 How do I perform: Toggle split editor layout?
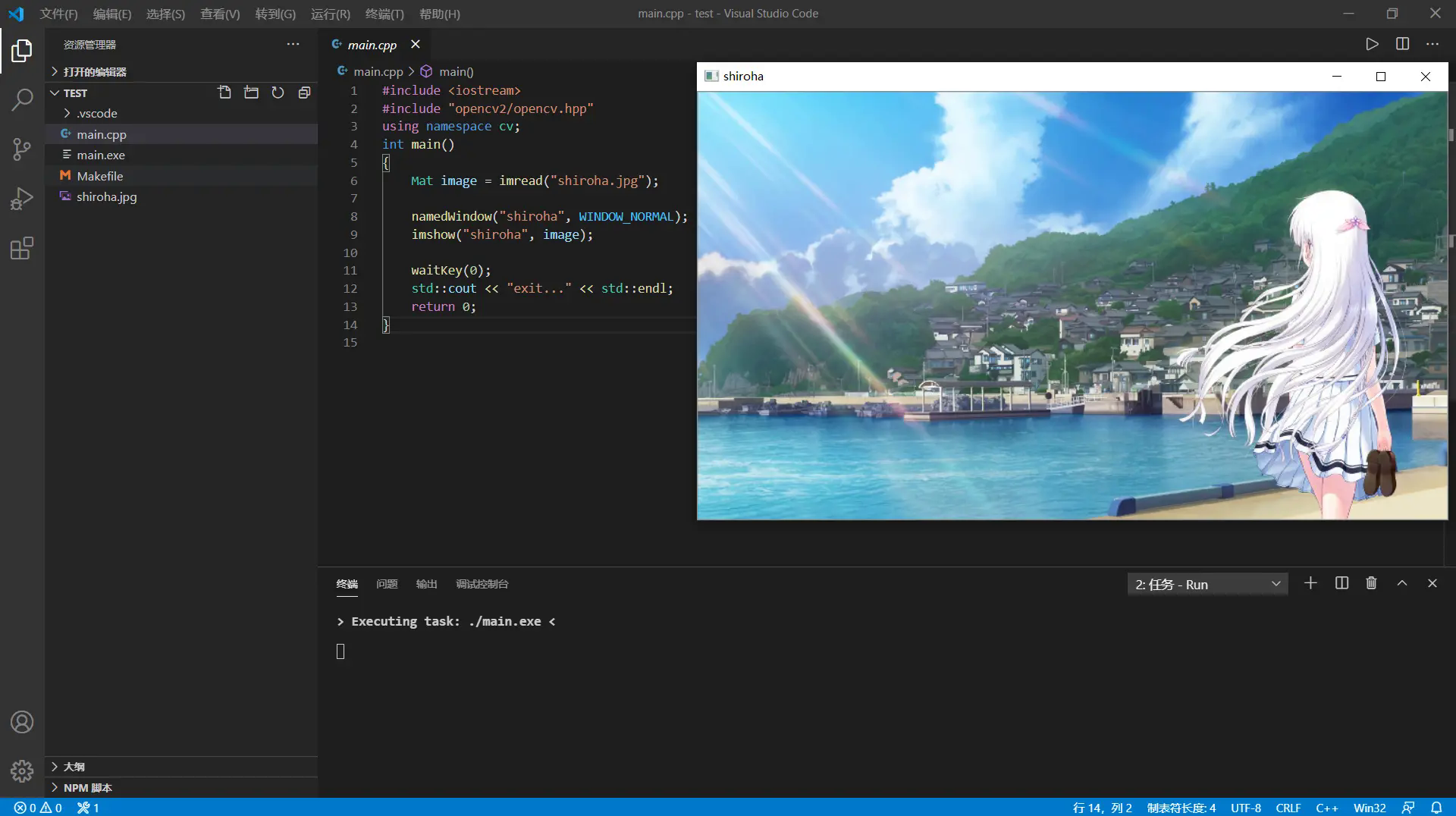pyautogui.click(x=1402, y=44)
